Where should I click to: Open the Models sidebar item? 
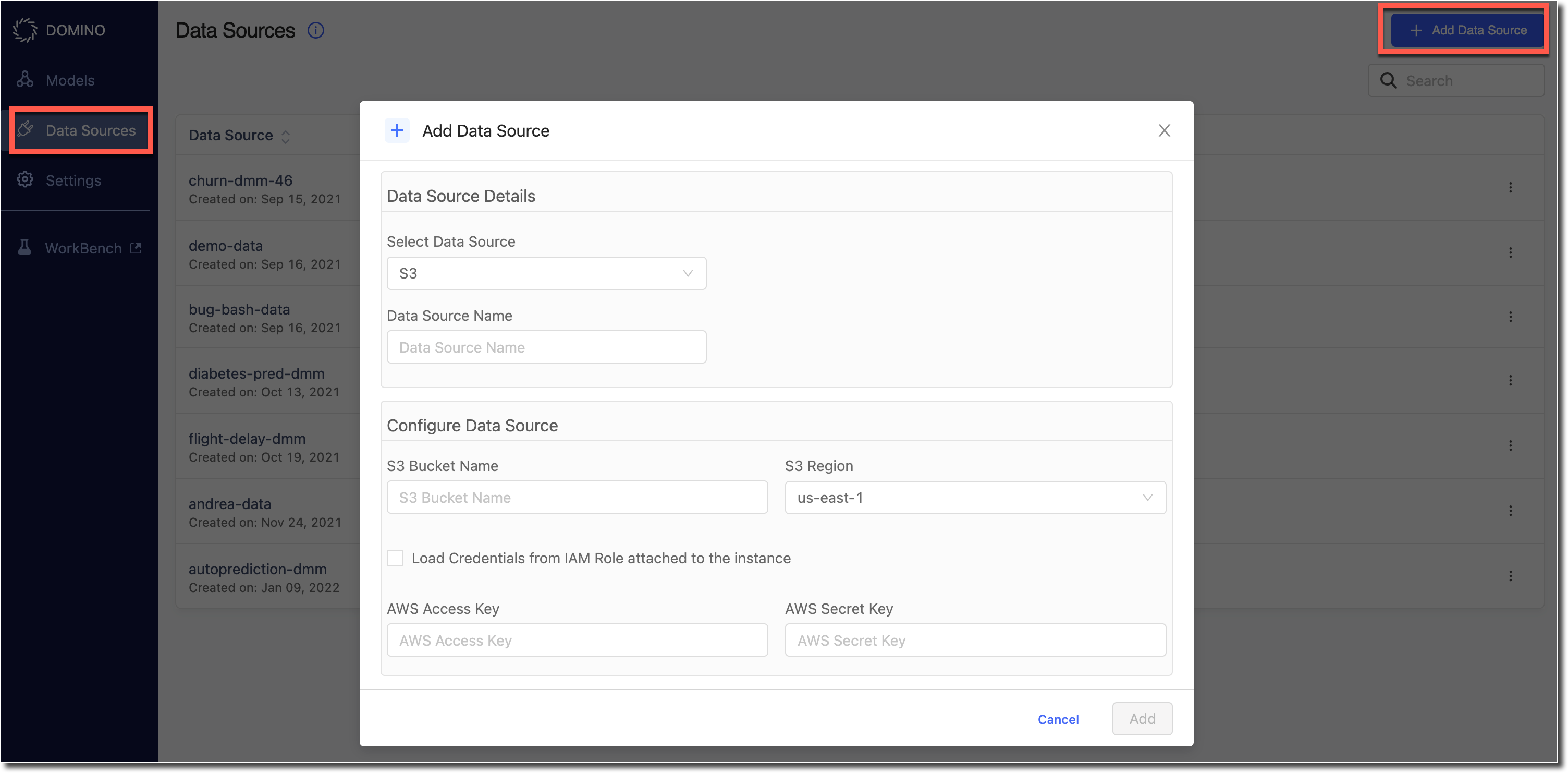coord(70,80)
